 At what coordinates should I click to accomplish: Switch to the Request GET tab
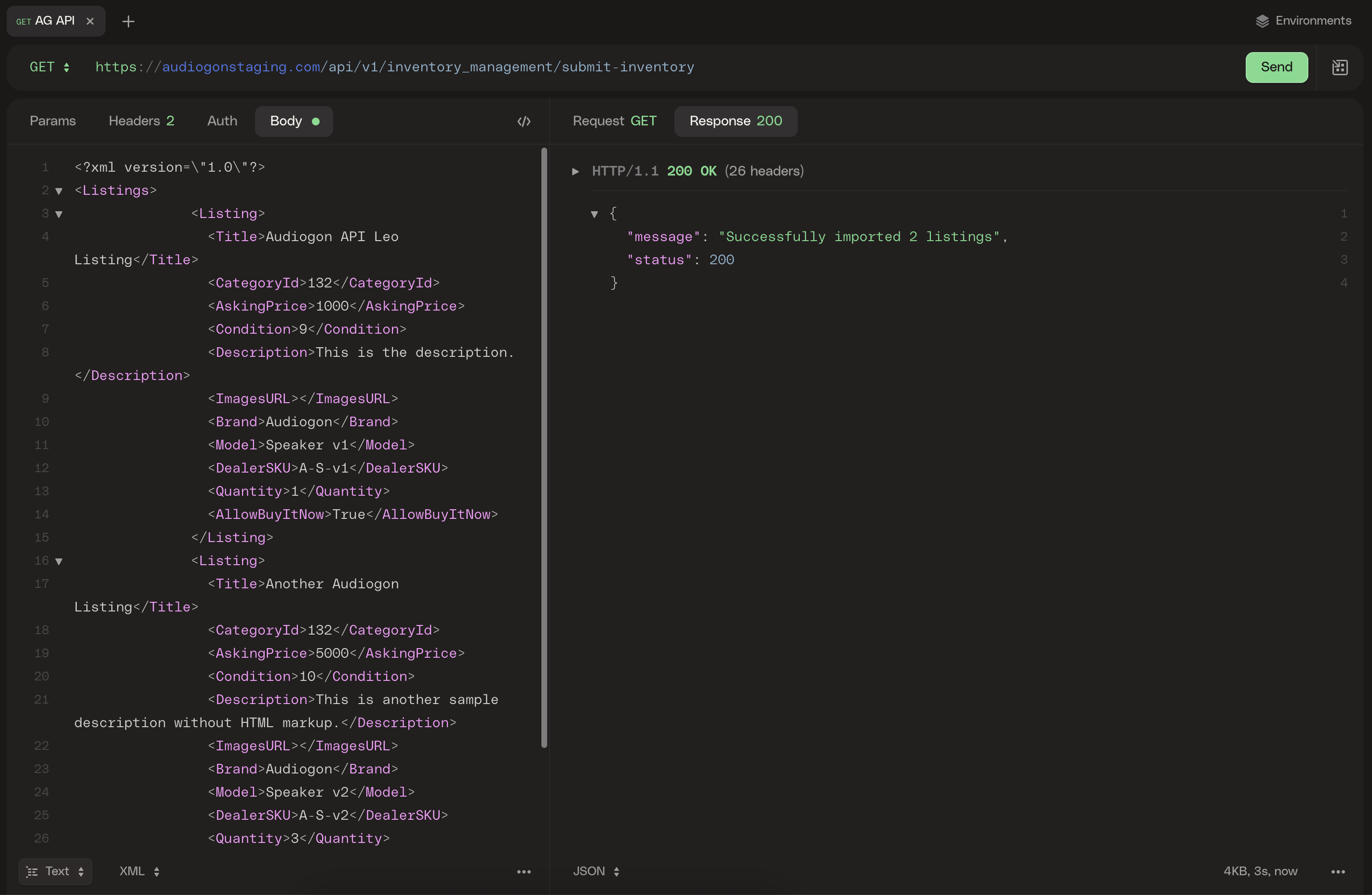(614, 121)
